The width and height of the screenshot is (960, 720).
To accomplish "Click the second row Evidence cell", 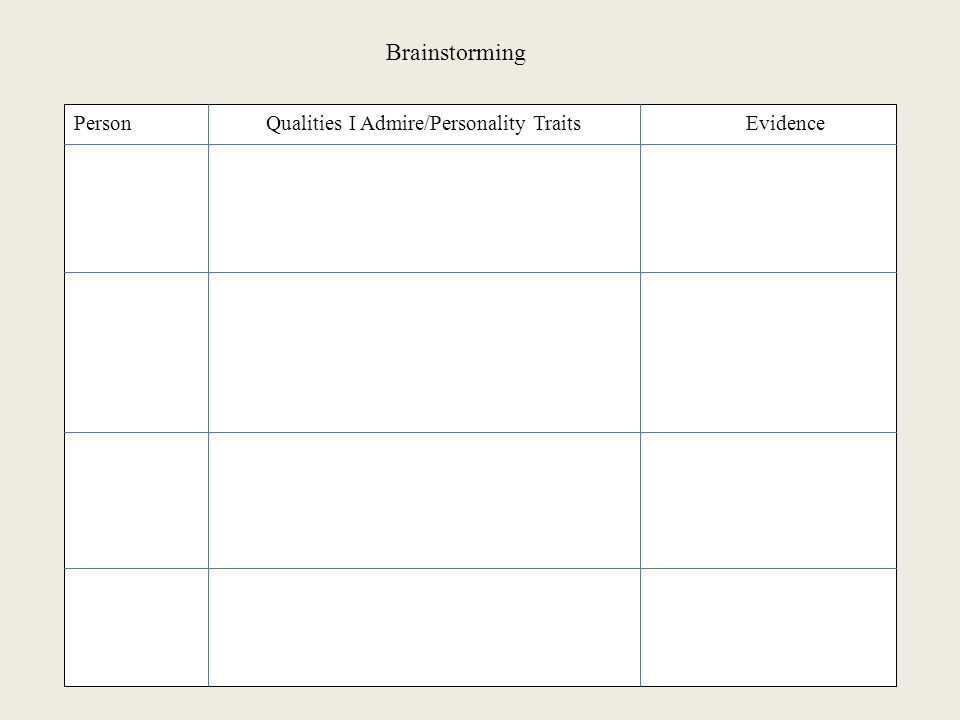I will pos(768,353).
